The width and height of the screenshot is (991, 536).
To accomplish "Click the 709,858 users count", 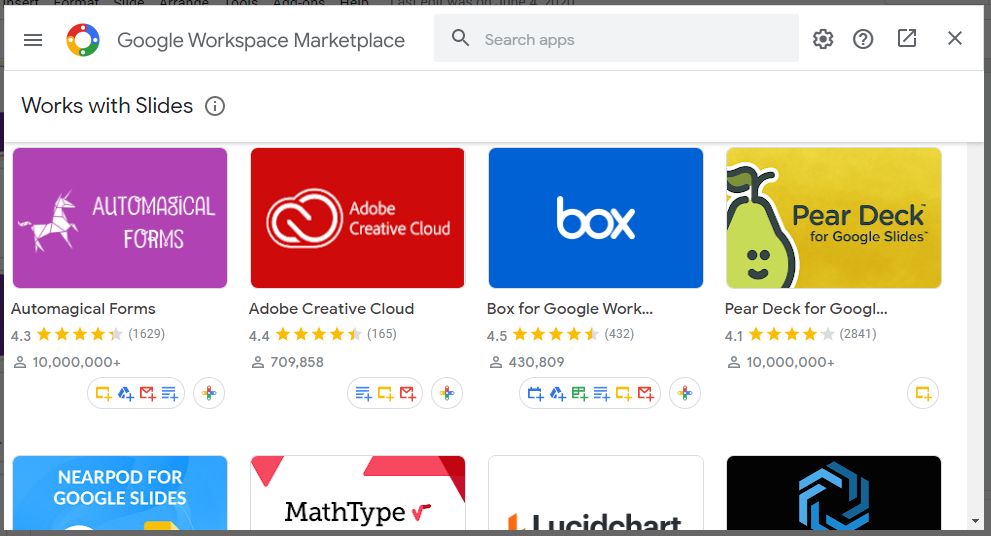I will pos(297,362).
